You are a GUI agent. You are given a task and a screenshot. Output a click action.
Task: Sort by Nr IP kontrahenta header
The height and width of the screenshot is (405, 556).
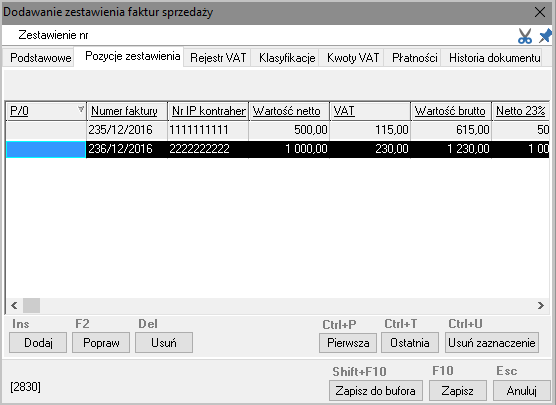click(x=208, y=111)
